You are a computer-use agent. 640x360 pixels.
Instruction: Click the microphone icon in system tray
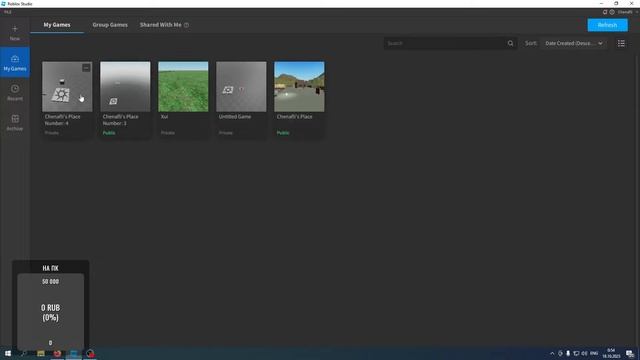coord(568,353)
